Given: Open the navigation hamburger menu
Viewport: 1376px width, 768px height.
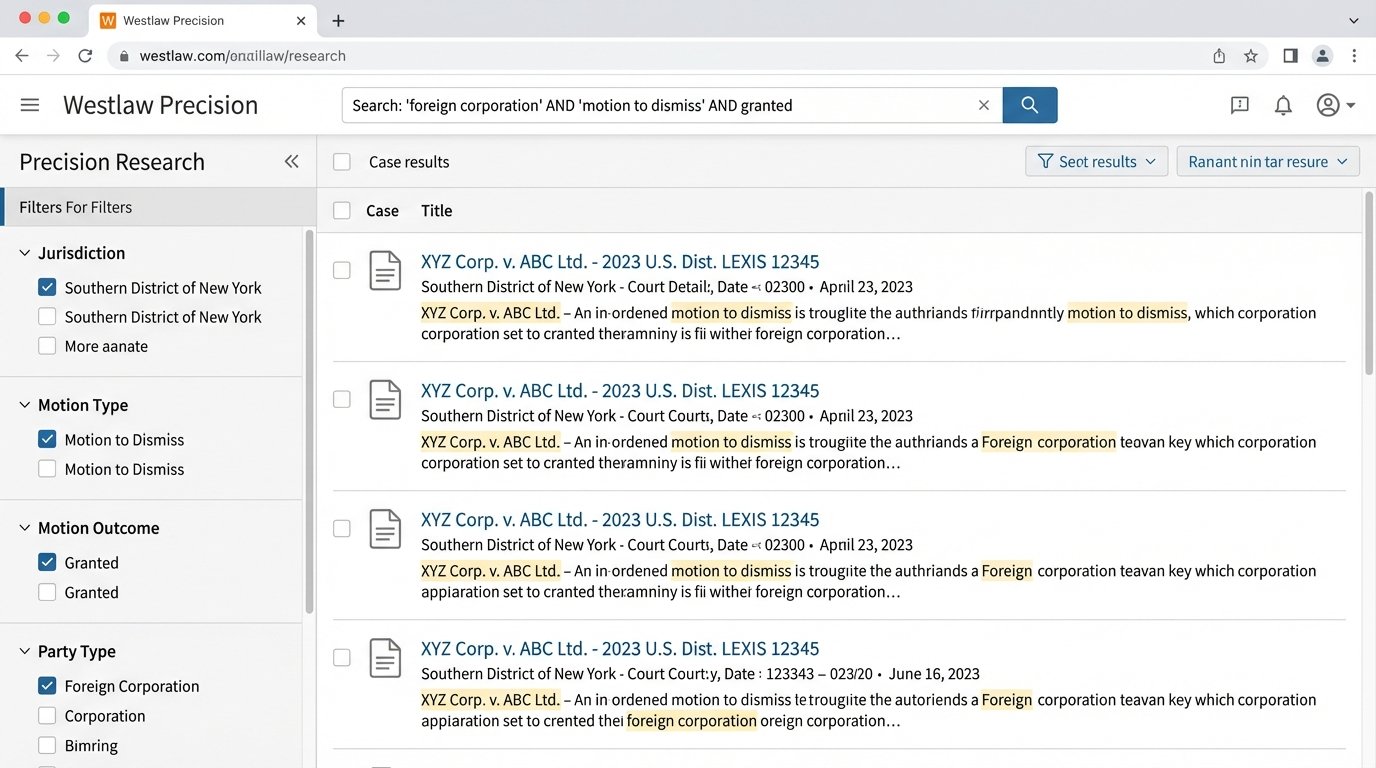Looking at the screenshot, I should (x=30, y=104).
